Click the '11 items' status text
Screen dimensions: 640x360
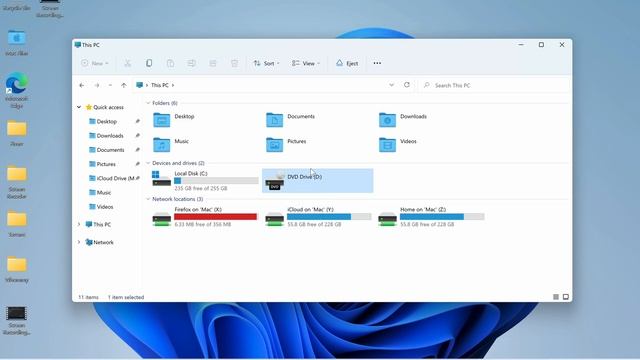tap(89, 298)
